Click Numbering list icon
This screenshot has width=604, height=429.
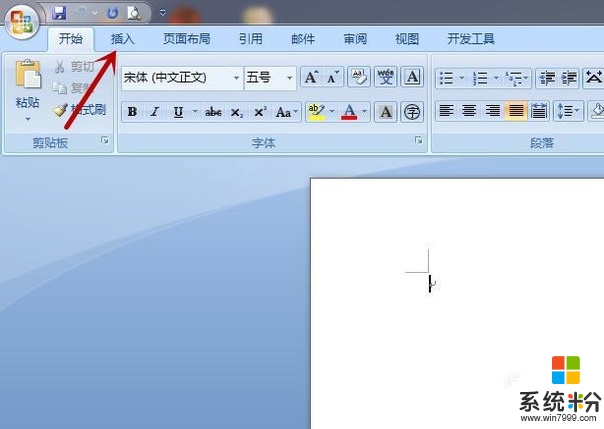point(480,78)
